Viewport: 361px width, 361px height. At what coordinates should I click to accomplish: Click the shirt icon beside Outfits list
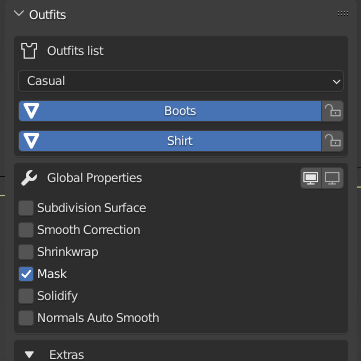(29, 51)
